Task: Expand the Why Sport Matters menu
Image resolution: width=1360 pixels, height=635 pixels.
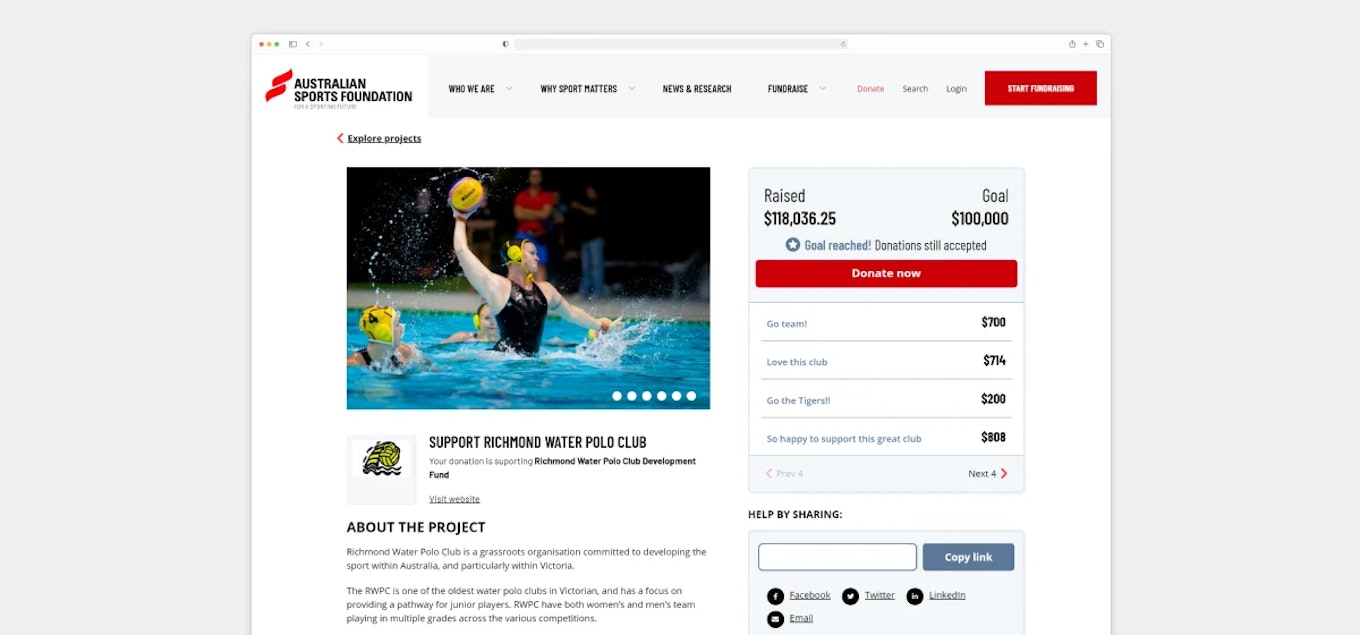Action: coord(588,89)
